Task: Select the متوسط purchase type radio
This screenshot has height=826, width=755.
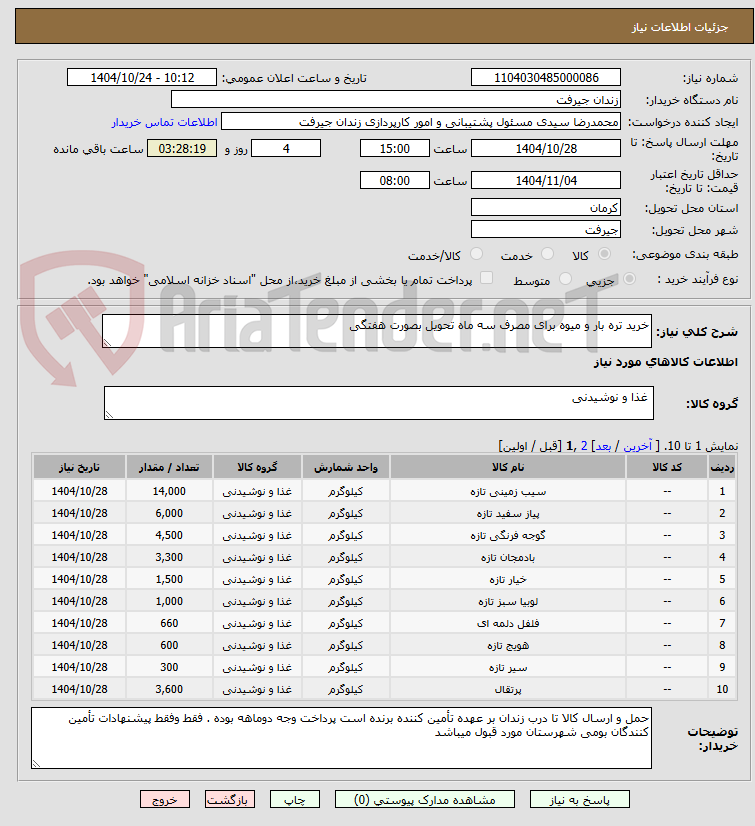Action: [565, 278]
